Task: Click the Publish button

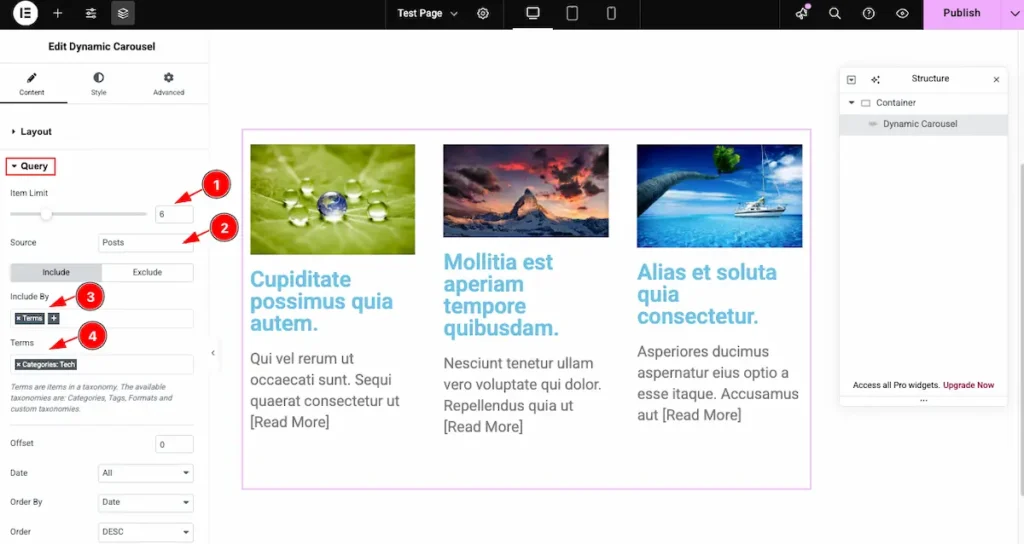Action: point(961,14)
